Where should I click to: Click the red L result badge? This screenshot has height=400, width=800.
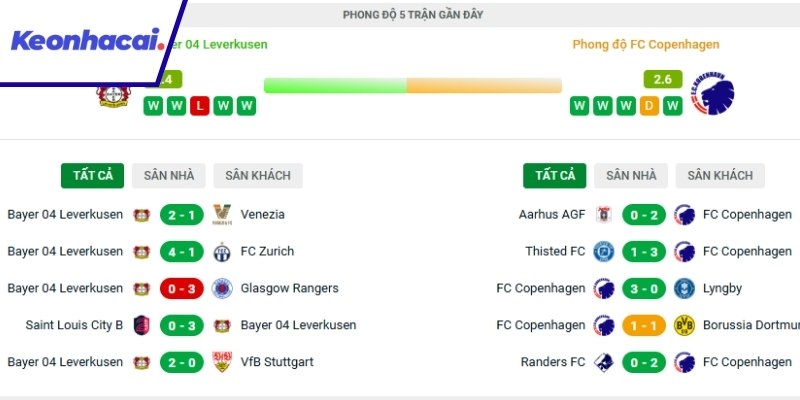coord(200,106)
